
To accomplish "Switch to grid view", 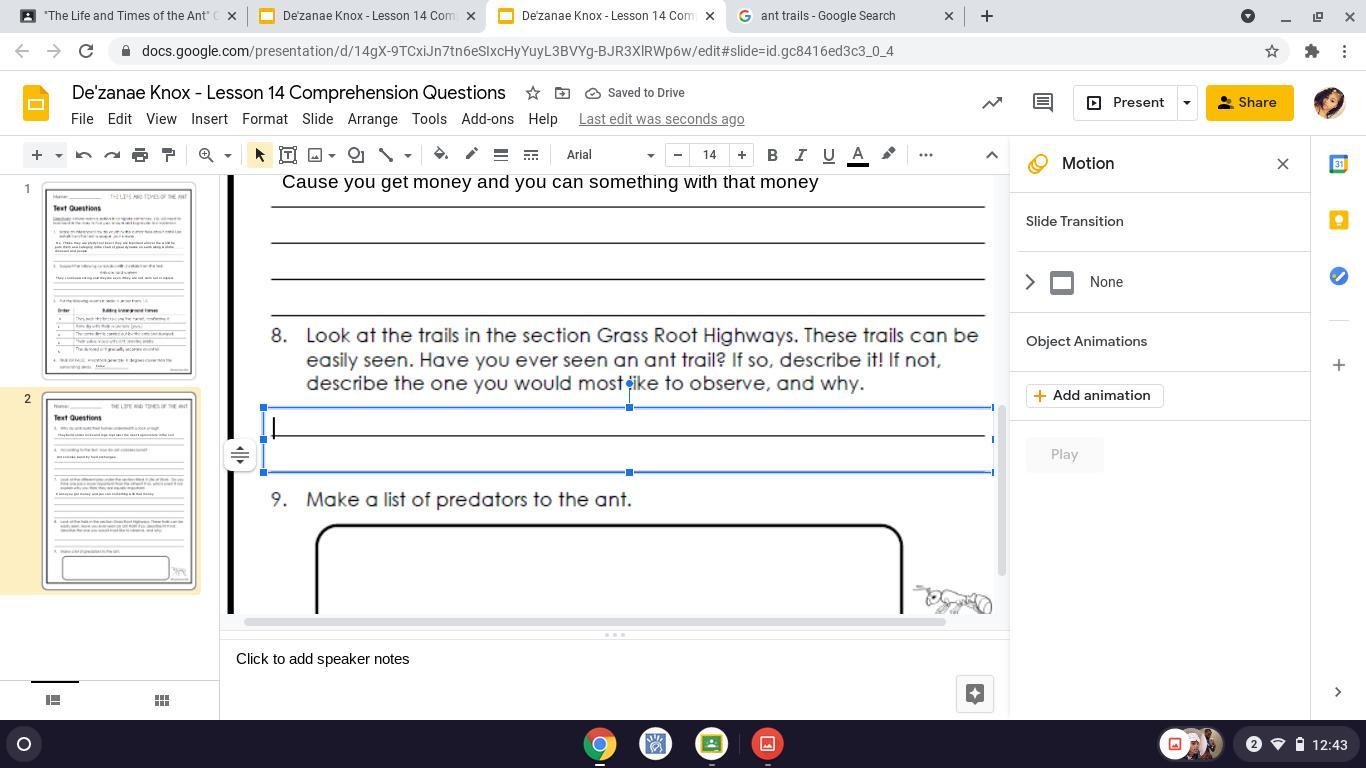I will (162, 700).
